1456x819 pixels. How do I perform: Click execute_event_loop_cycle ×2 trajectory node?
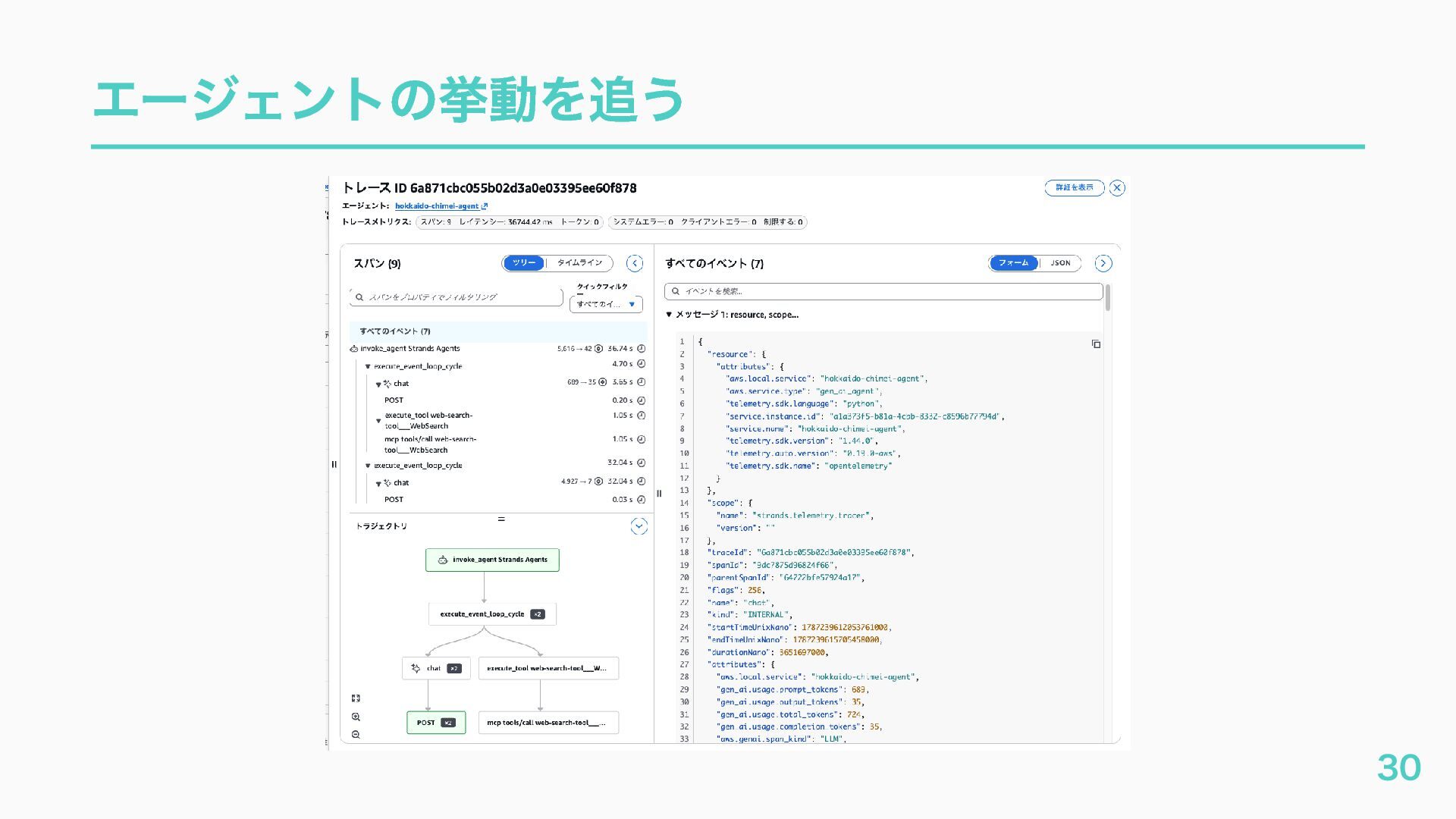click(492, 614)
